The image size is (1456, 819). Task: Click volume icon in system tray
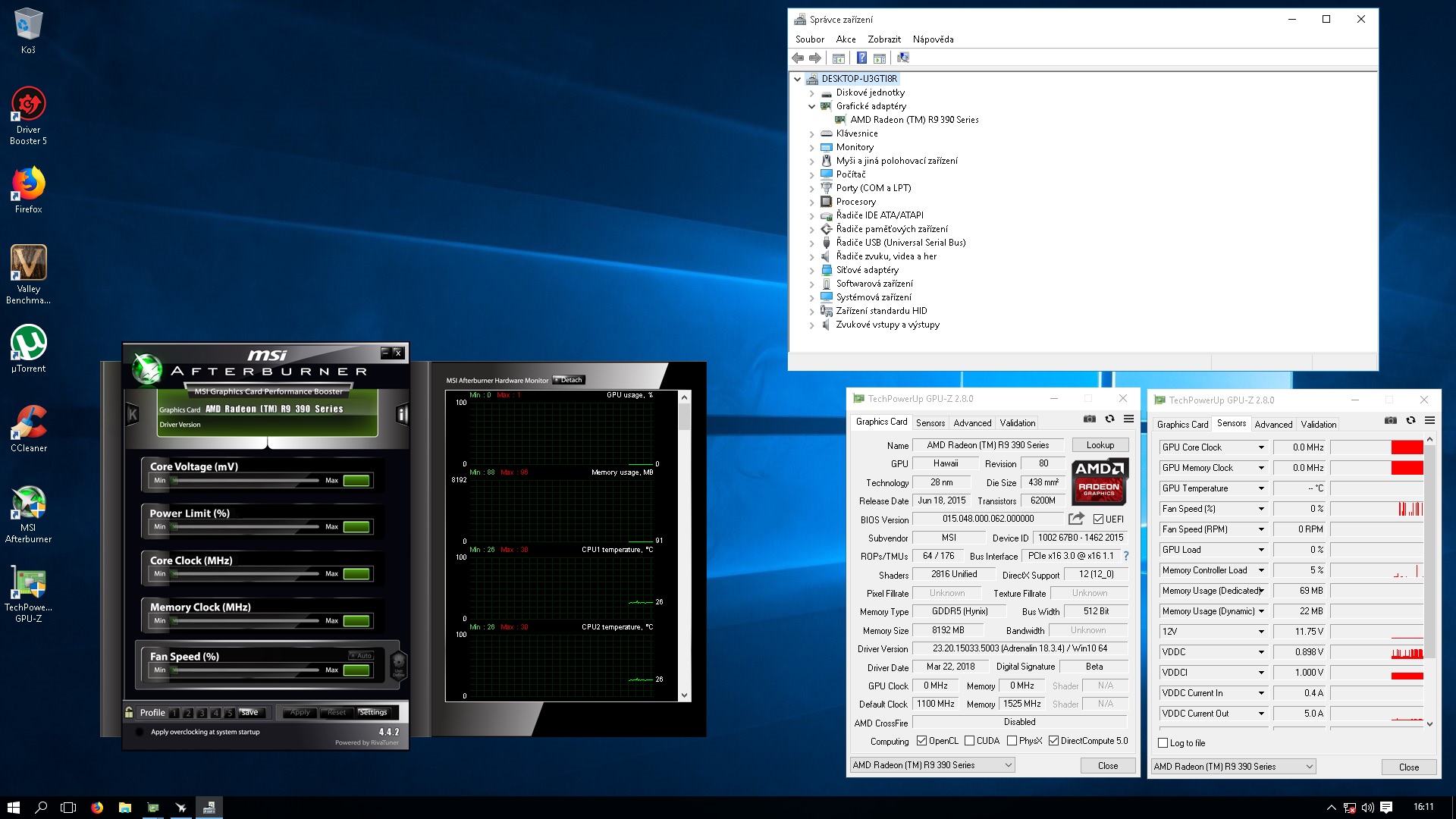[1367, 808]
